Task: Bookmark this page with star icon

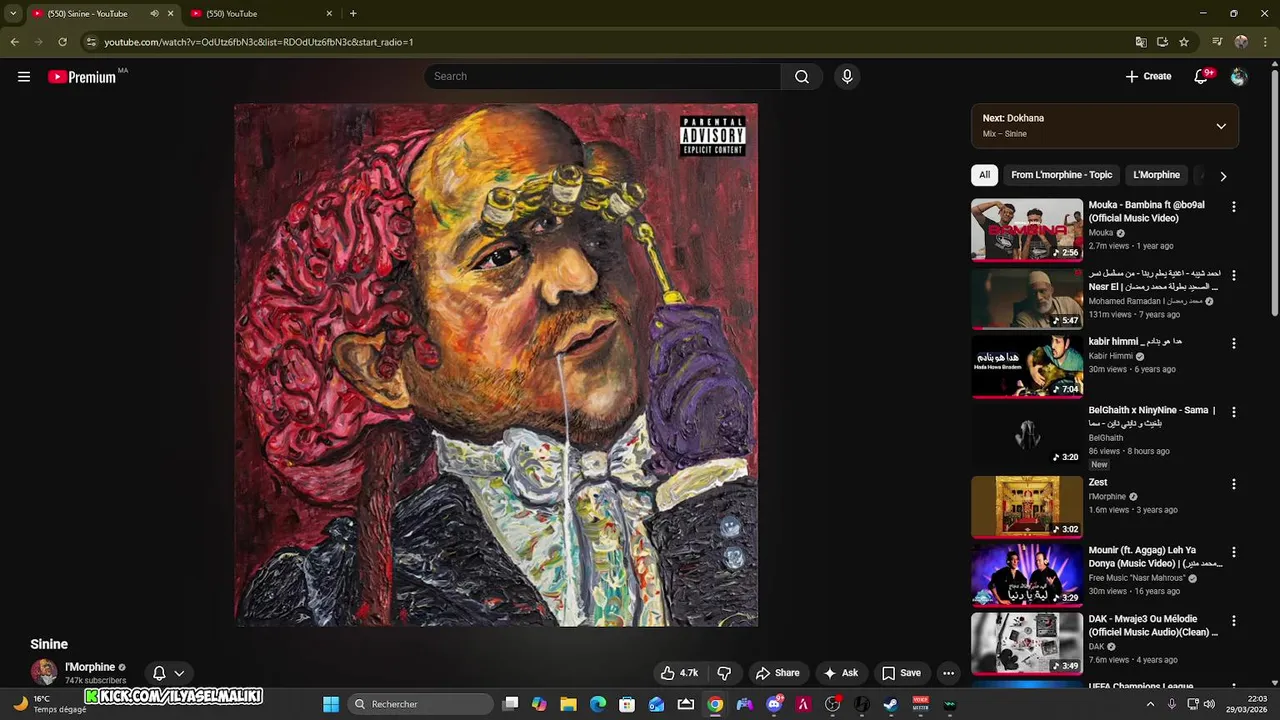Action: pos(1184,42)
